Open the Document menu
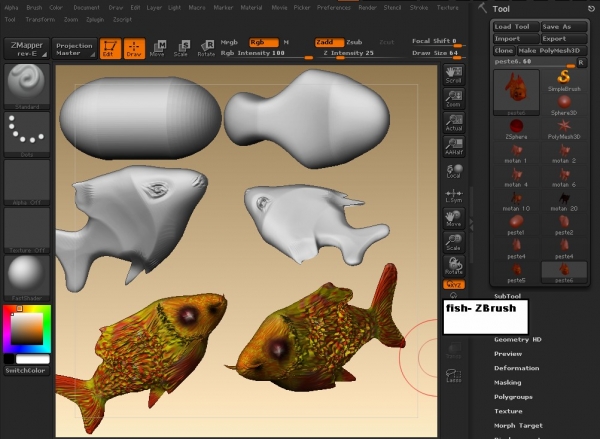The height and width of the screenshot is (439, 600). coord(86,8)
